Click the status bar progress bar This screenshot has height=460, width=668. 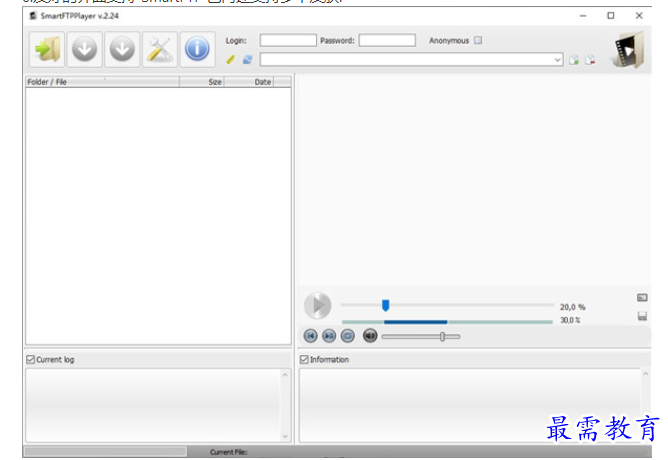tap(105, 451)
